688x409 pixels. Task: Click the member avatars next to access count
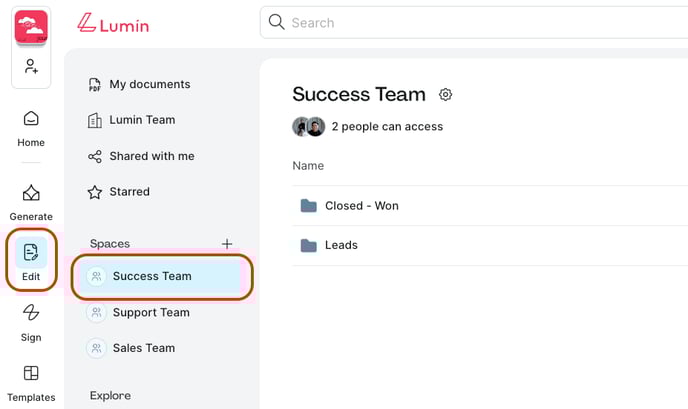click(309, 127)
